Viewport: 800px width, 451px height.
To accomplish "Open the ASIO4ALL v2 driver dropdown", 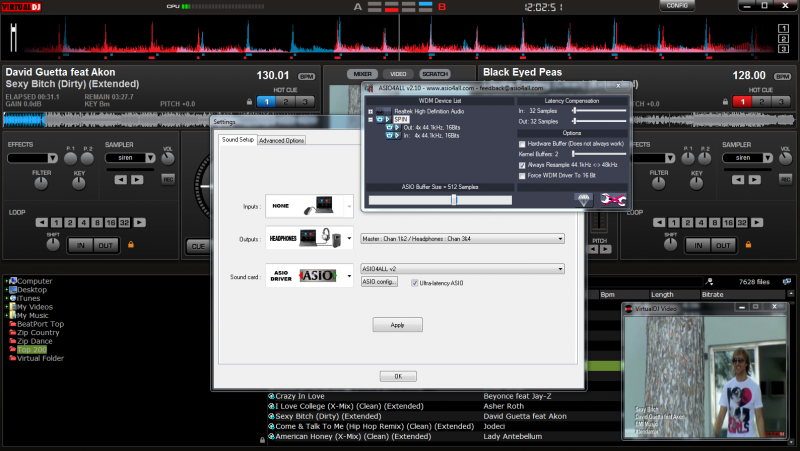I will tap(462, 269).
